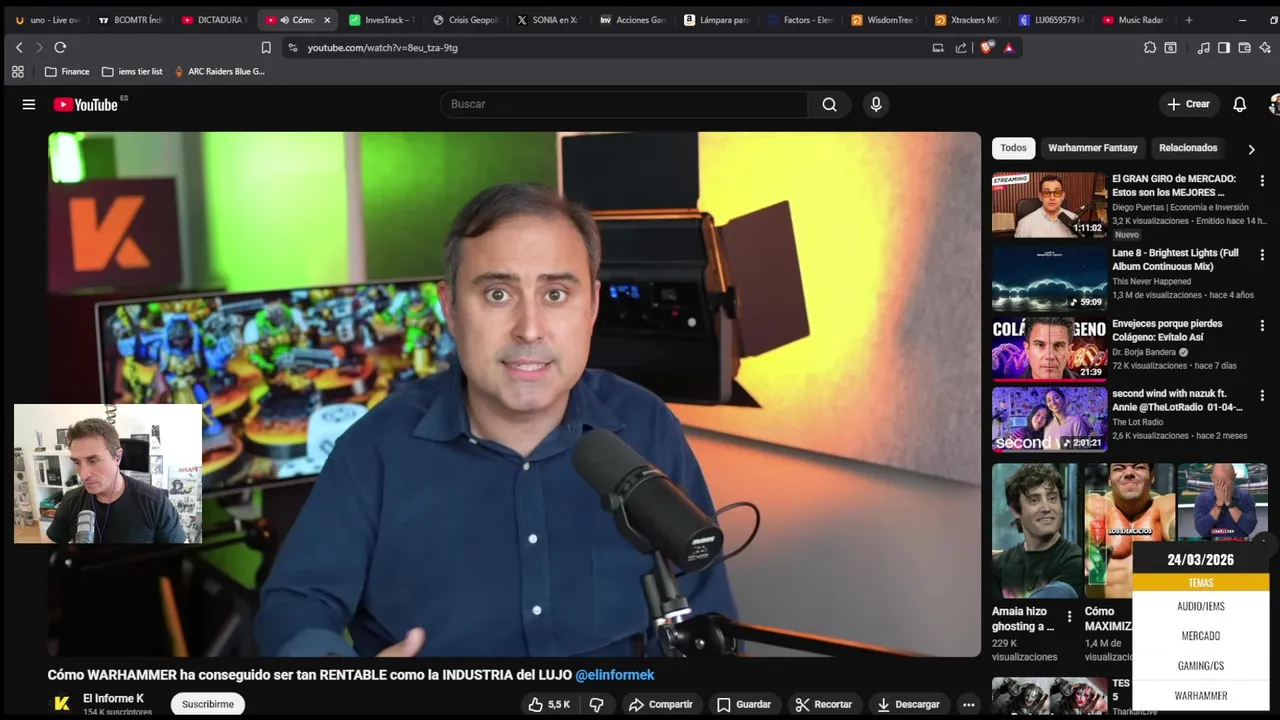Reload the page
The height and width of the screenshot is (720, 1280).
(x=60, y=47)
